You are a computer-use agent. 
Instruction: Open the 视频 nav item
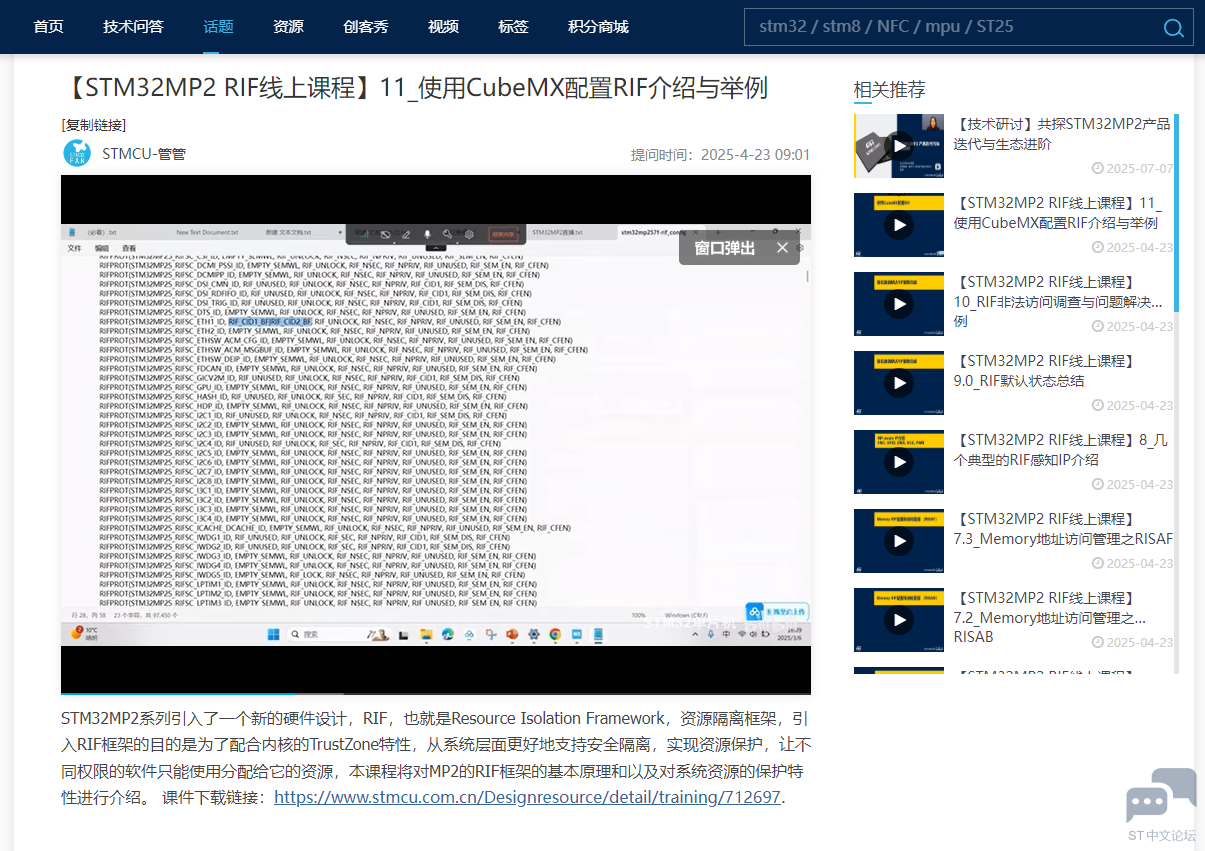pos(443,27)
